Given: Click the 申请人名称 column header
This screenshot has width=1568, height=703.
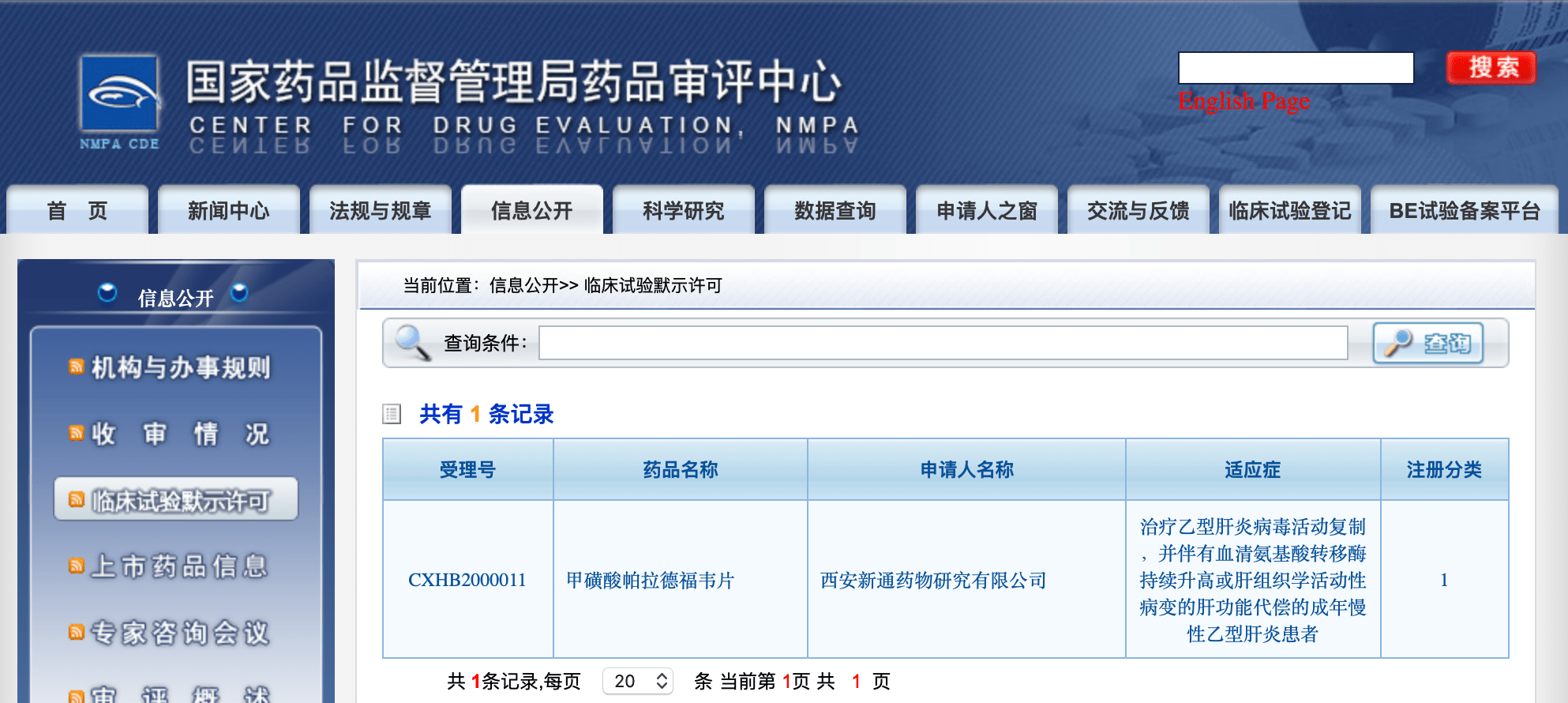Looking at the screenshot, I should (x=967, y=469).
